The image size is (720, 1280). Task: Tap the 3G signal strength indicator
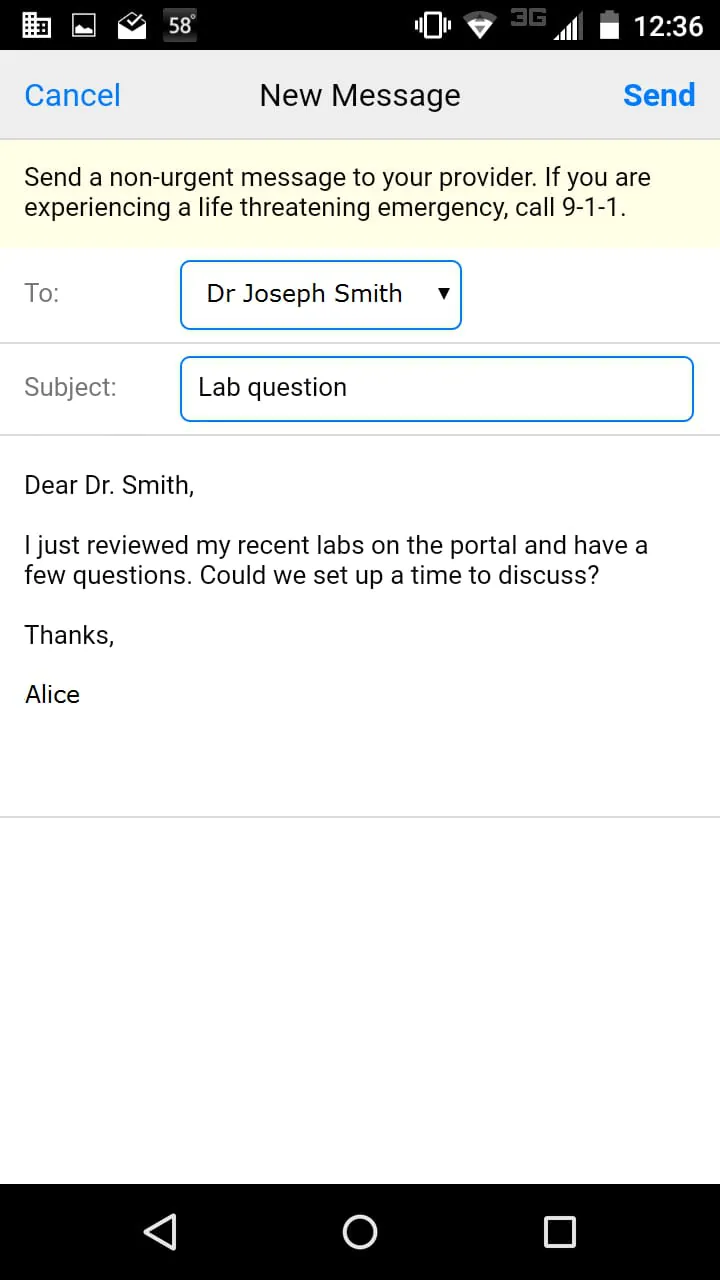[x=547, y=25]
